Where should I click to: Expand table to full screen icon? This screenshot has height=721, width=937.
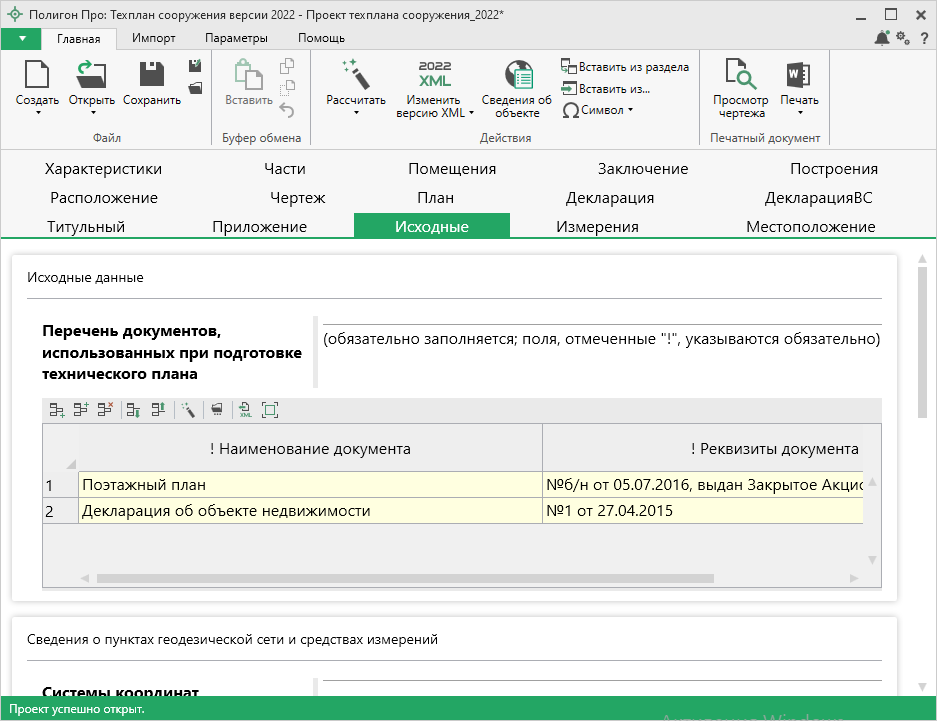click(x=269, y=409)
